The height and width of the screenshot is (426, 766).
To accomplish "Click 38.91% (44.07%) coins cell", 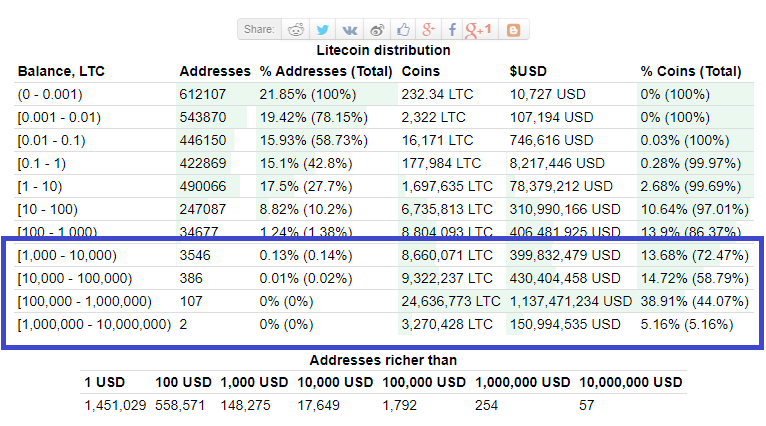I will 695,301.
